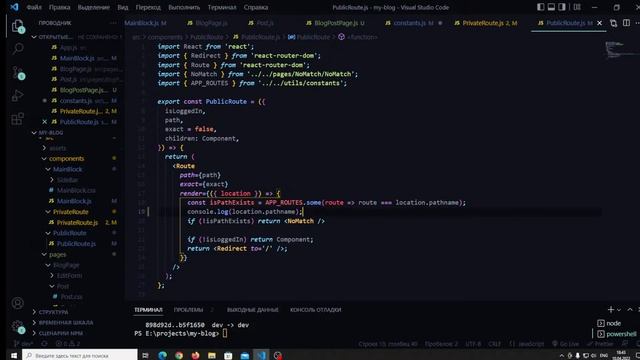Open the Accounts menu icon
The height and width of the screenshot is (360, 640).
(x=17, y=303)
